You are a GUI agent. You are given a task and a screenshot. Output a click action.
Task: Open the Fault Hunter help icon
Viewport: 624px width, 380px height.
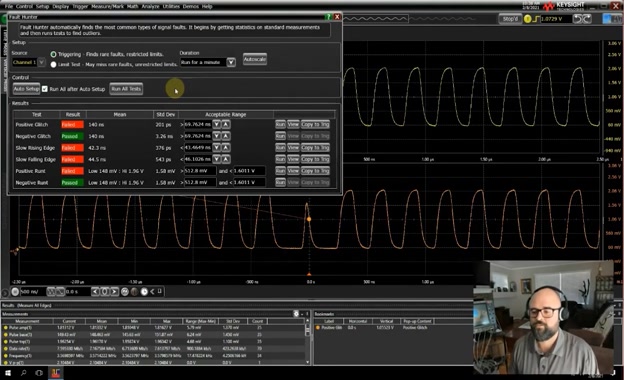(328, 17)
